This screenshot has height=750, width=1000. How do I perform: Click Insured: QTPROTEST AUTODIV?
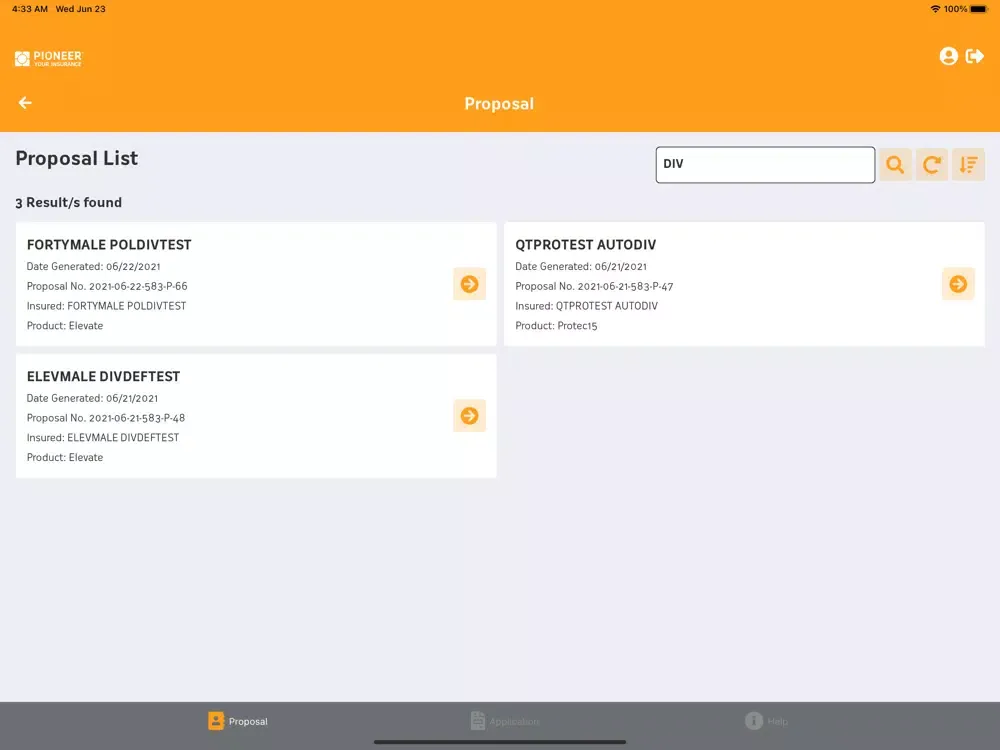click(x=587, y=306)
